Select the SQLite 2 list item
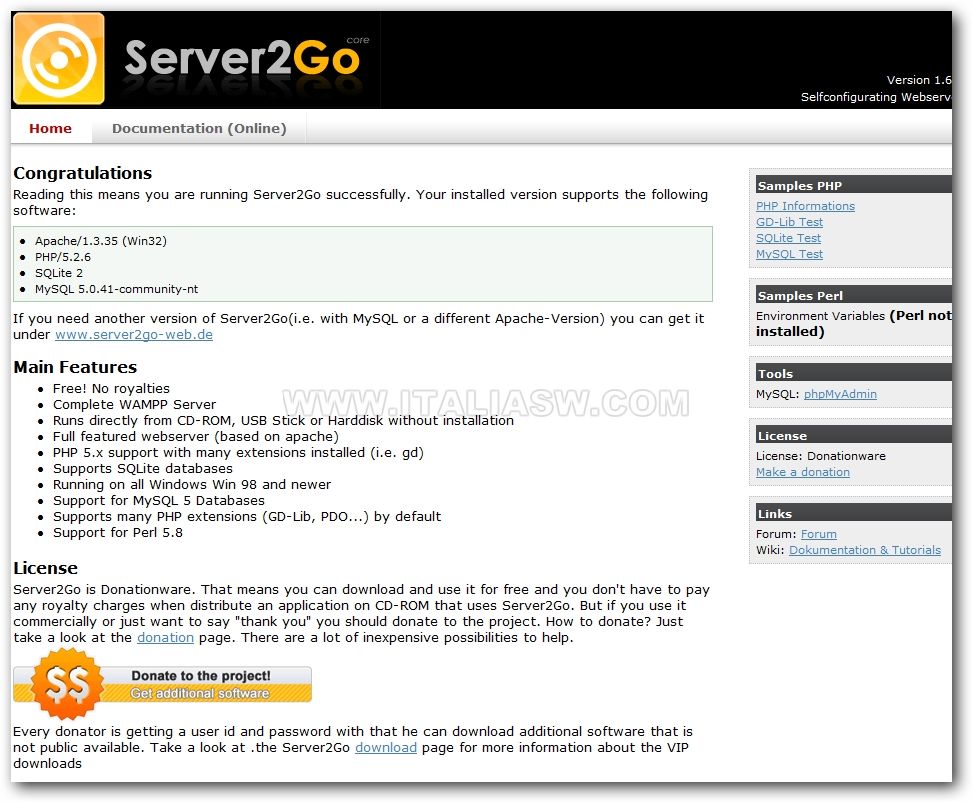 click(59, 273)
